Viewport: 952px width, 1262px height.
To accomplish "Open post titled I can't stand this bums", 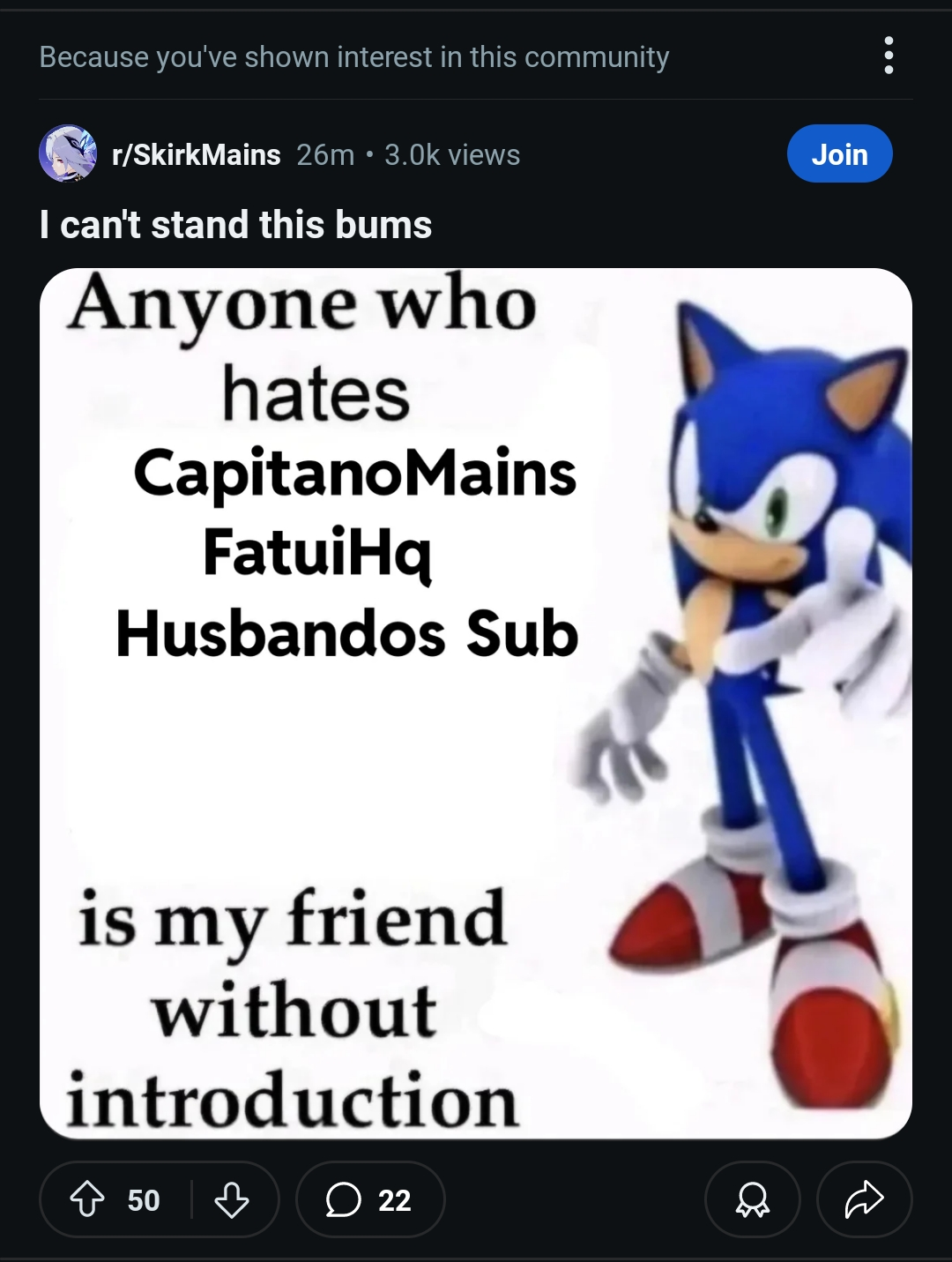I will [236, 224].
